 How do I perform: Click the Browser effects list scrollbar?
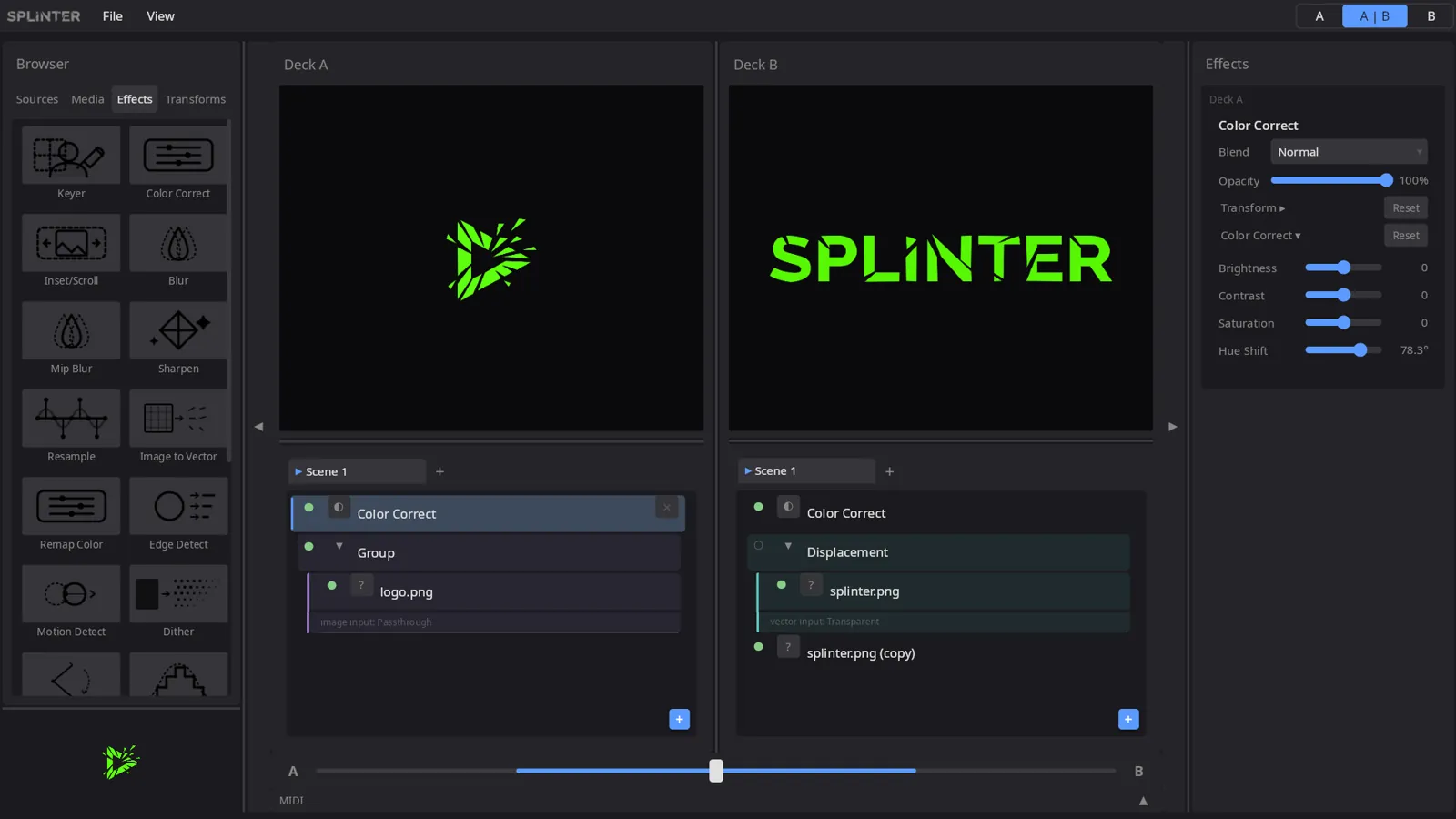tap(229, 292)
